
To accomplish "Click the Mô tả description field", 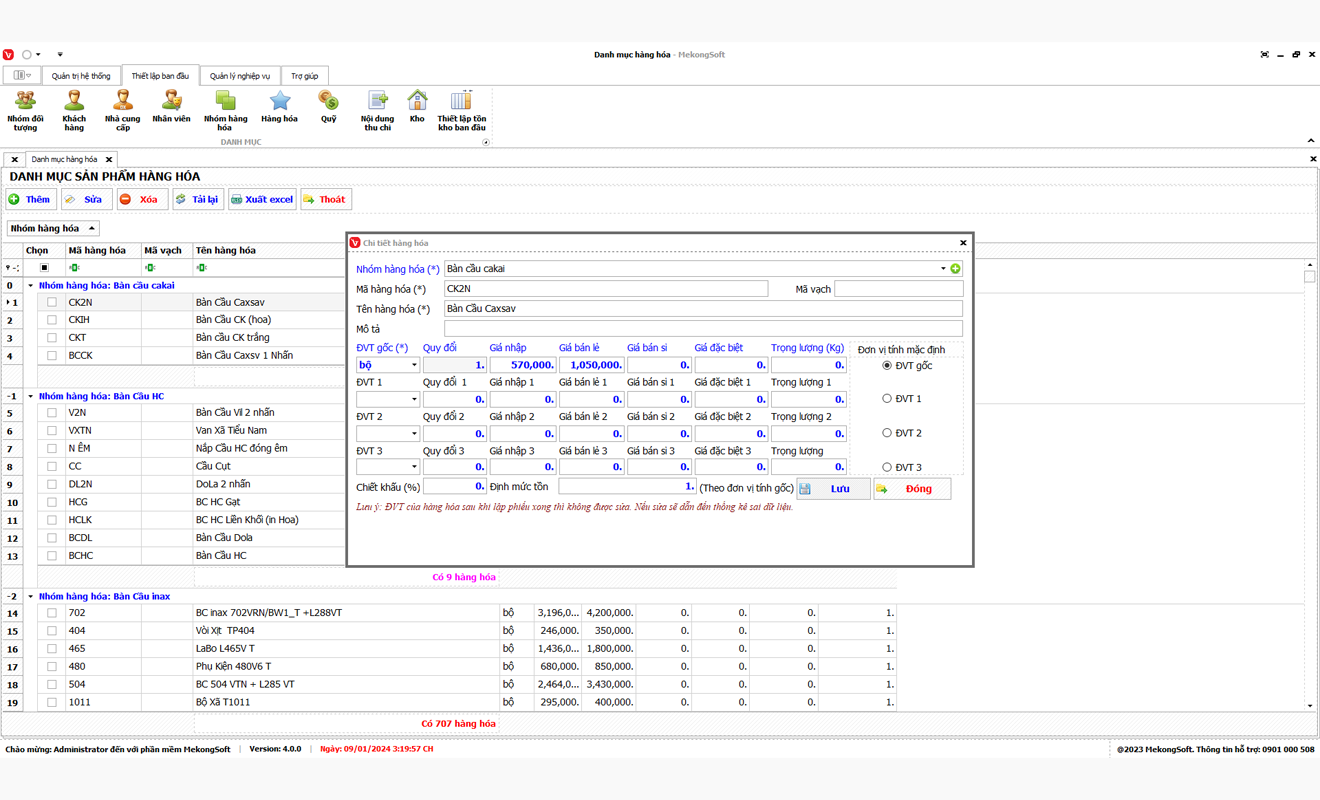I will coord(703,329).
